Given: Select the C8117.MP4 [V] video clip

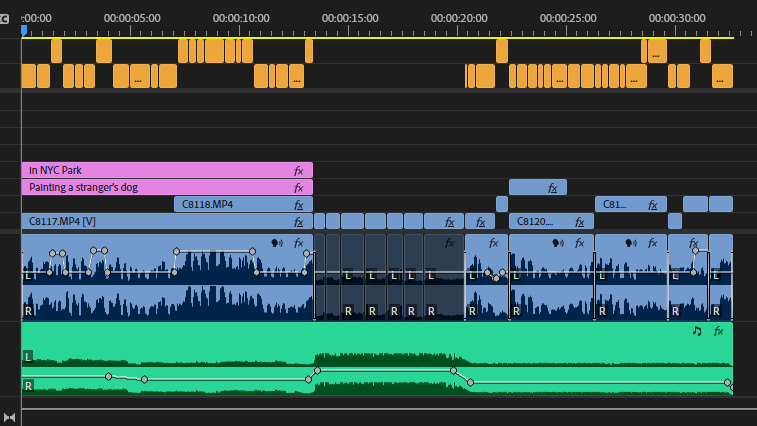Looking at the screenshot, I should tap(167, 222).
